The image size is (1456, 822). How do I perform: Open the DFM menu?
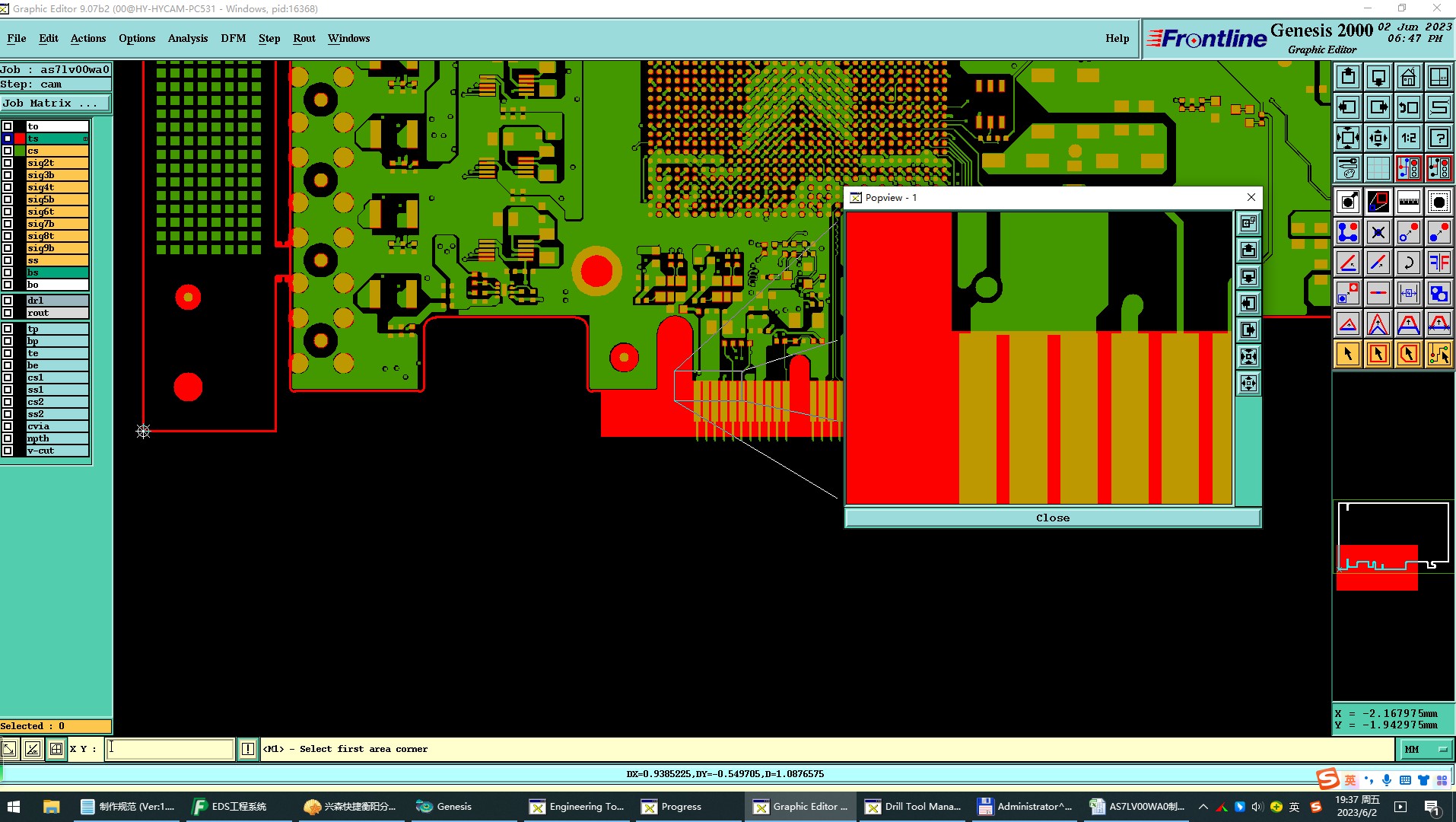point(233,38)
